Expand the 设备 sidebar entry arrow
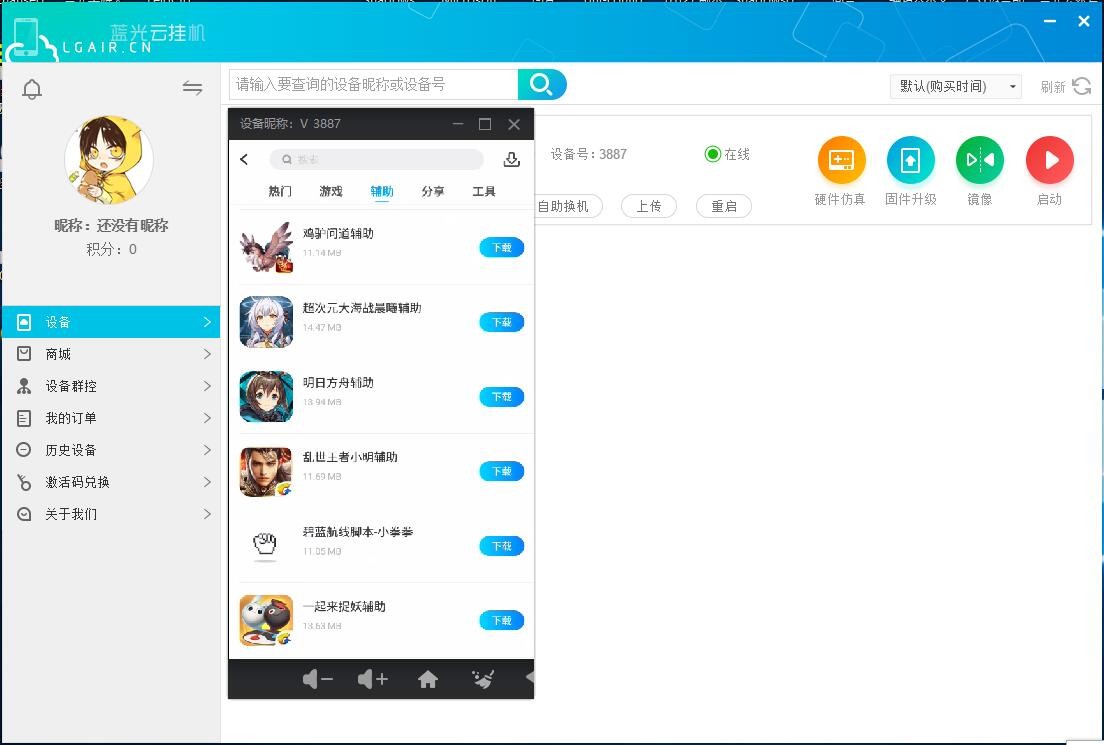The image size is (1104, 745). tap(207, 322)
